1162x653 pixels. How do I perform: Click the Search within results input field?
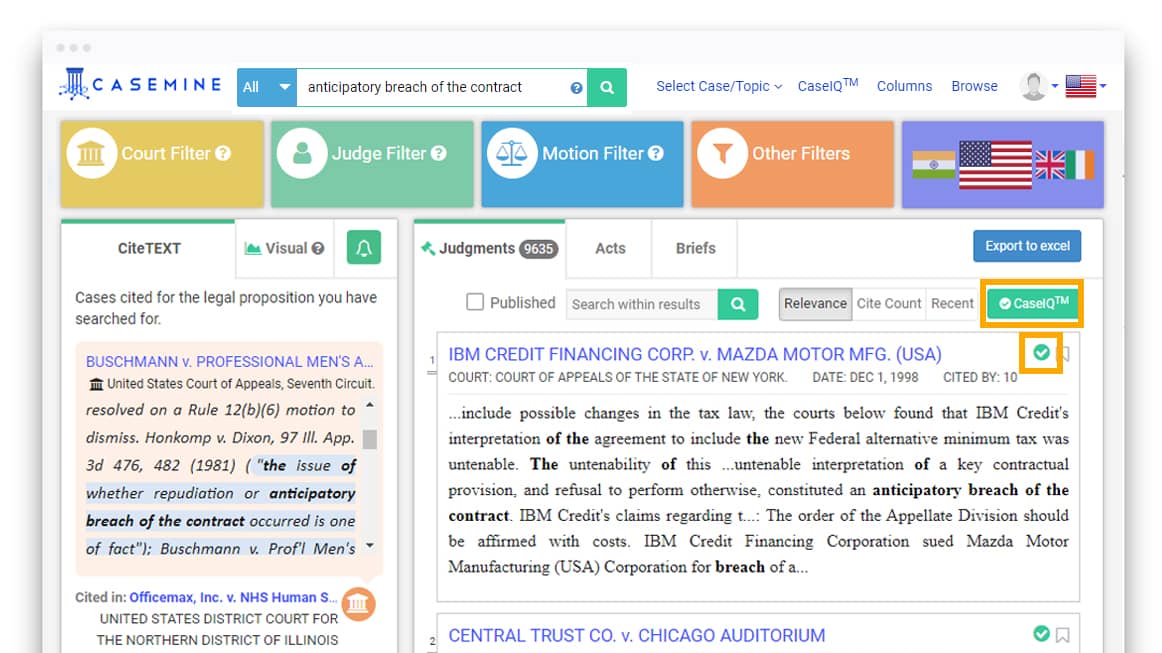click(x=641, y=304)
